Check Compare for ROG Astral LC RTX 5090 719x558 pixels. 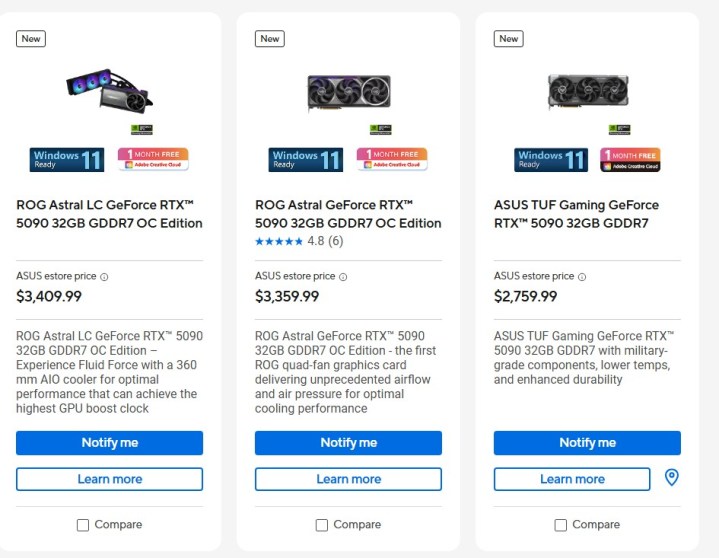[x=83, y=525]
